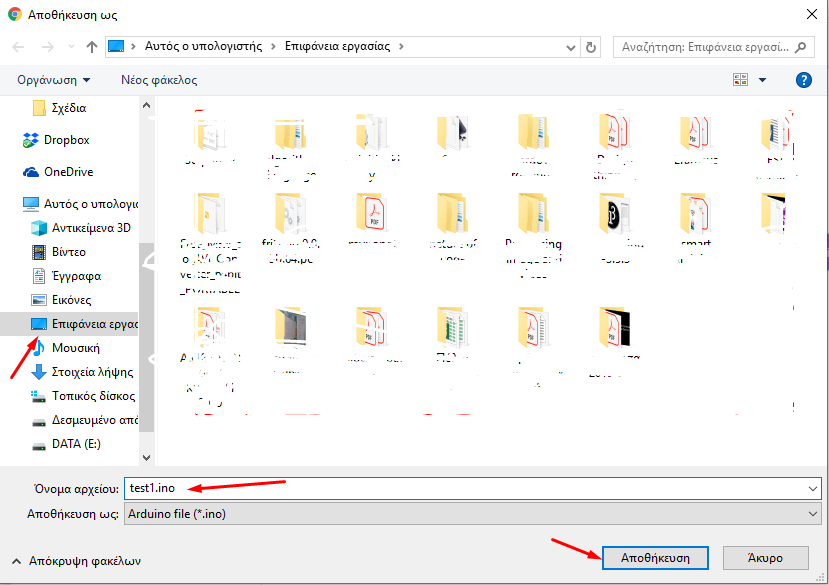
Task: Select the DATA (E:) drive
Action: (x=76, y=444)
